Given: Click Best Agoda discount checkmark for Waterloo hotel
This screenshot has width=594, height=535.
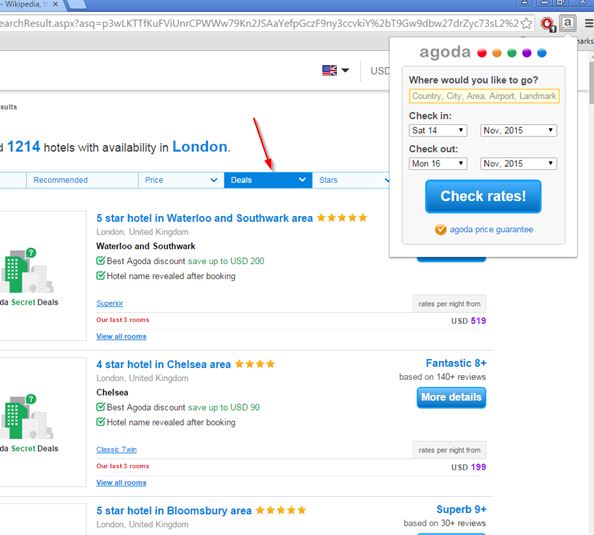Looking at the screenshot, I should pos(100,261).
